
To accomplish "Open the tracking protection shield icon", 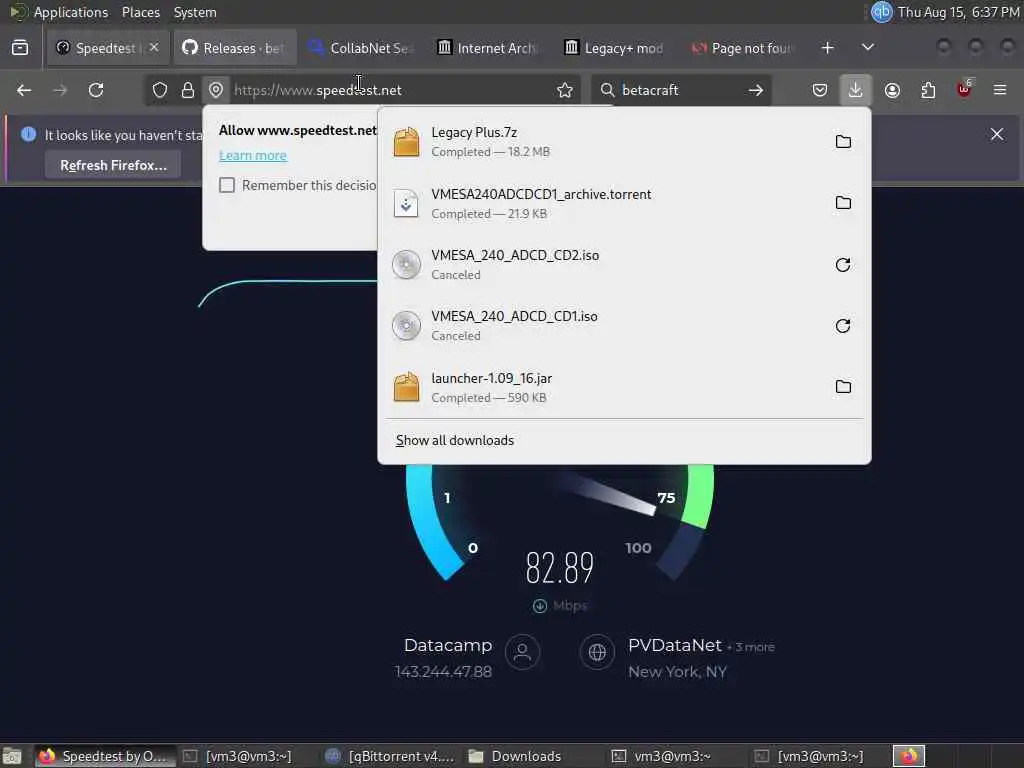I will coord(160,90).
